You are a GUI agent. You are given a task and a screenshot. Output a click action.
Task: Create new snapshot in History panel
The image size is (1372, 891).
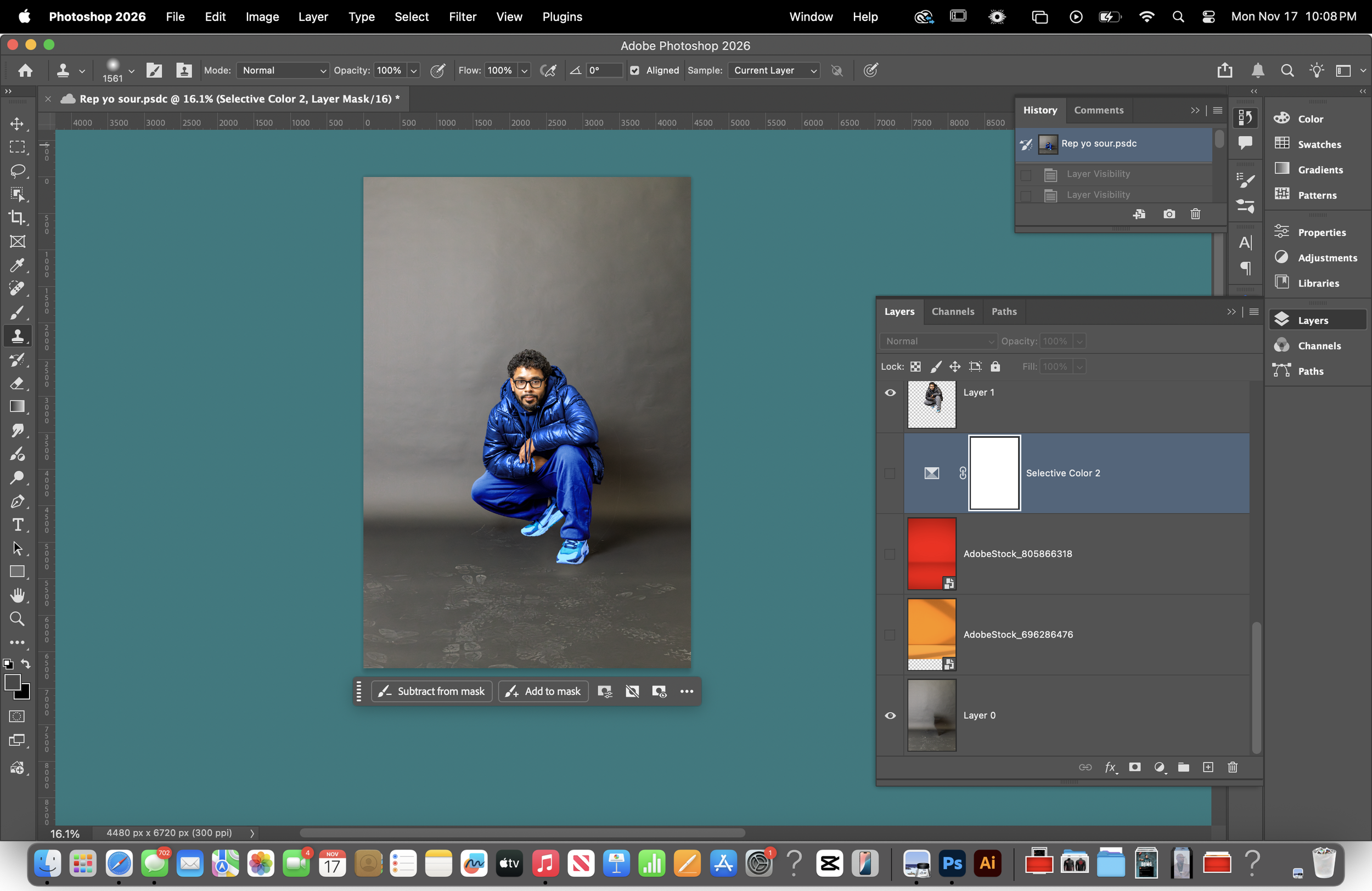pos(1169,215)
